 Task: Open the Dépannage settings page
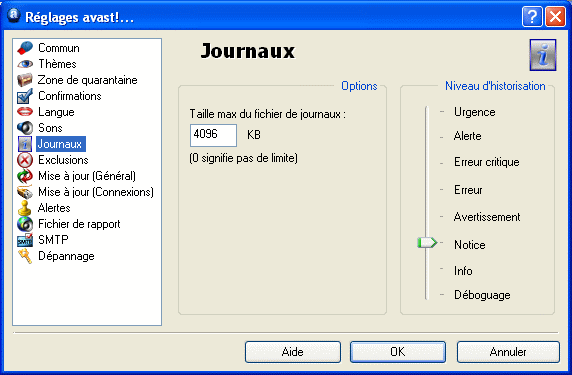click(66, 256)
